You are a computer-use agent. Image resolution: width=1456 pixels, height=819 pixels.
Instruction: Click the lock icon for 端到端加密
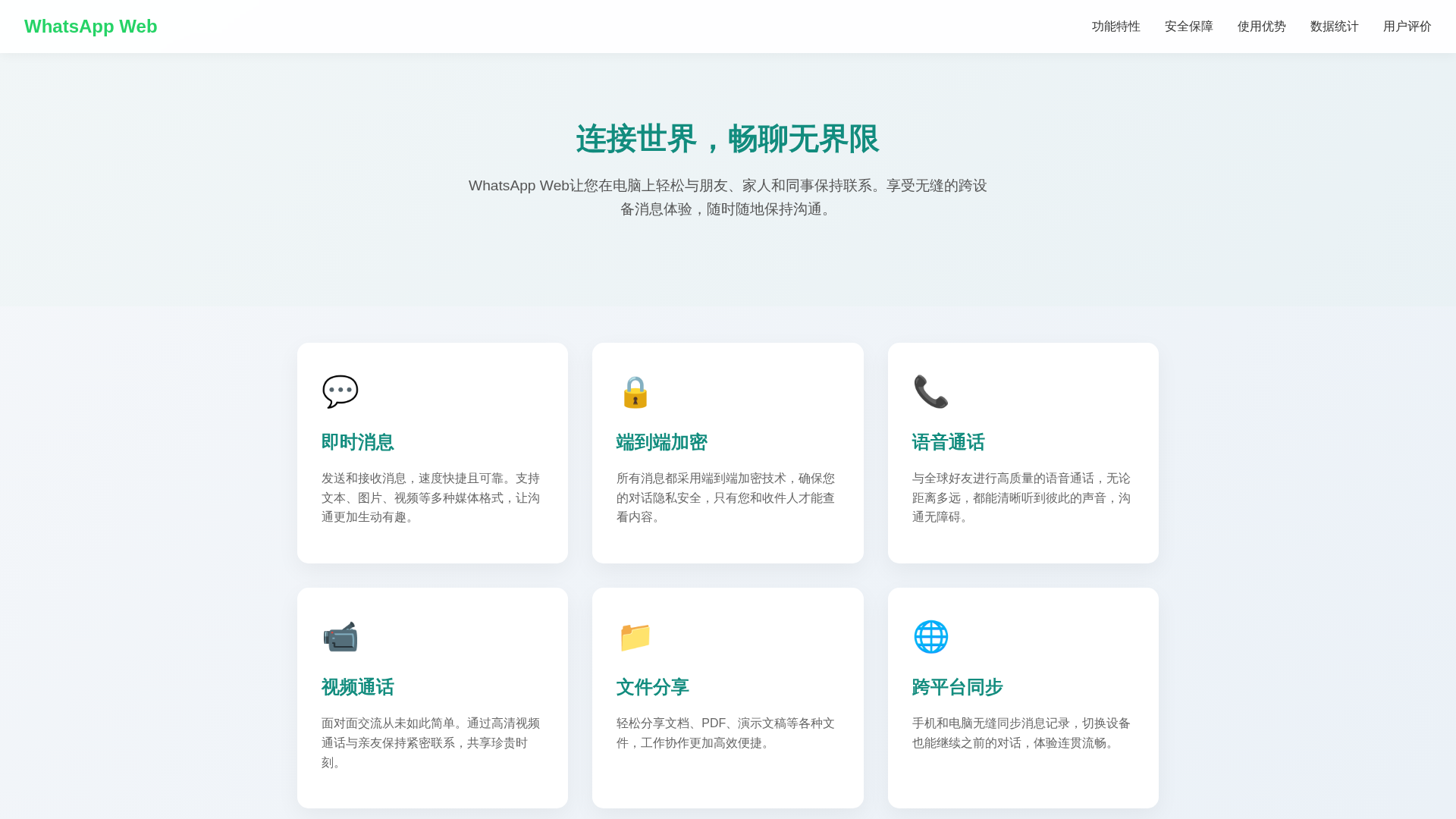635,391
